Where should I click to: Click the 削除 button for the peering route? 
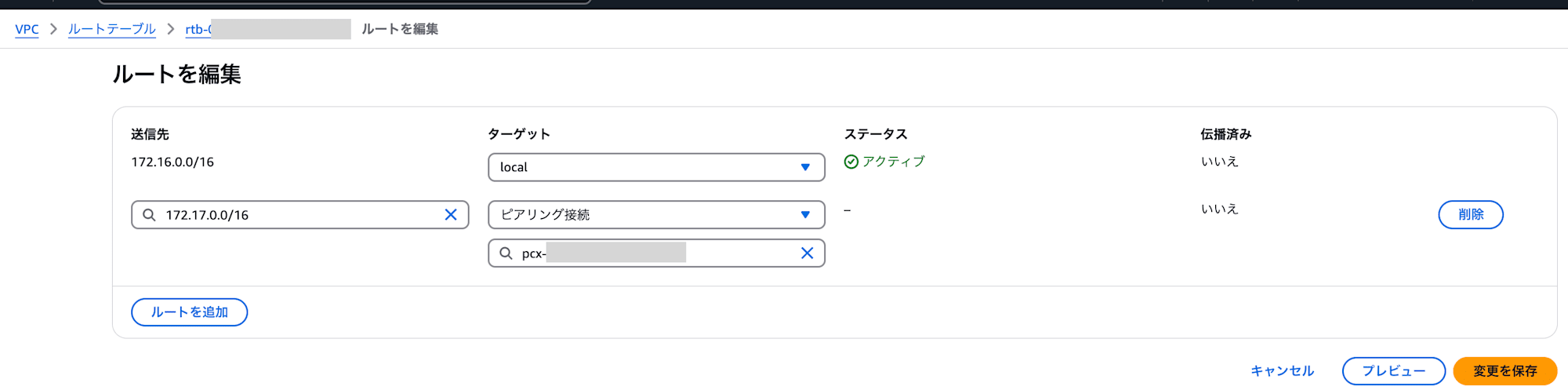[1471, 215]
